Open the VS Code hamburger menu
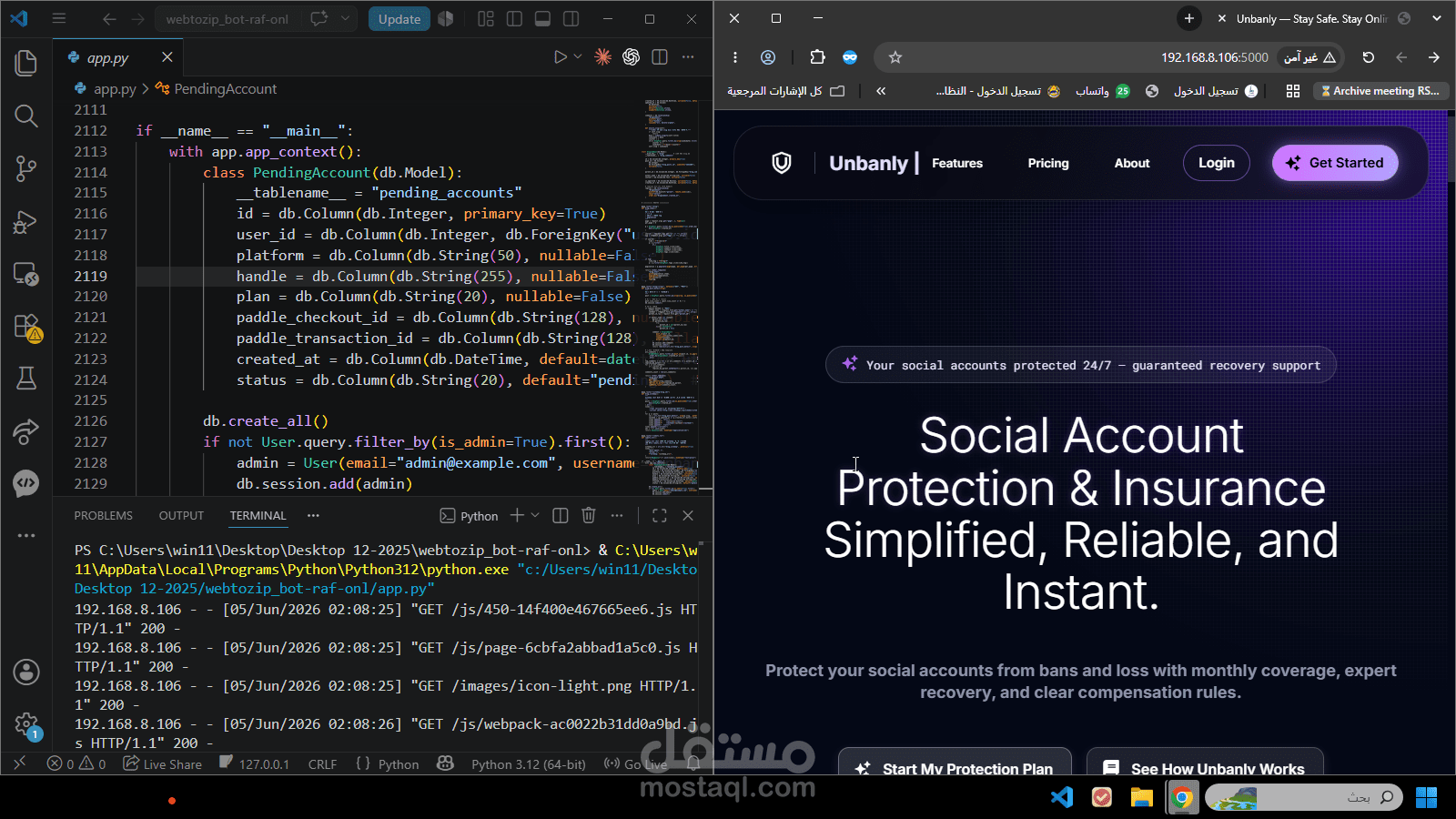This screenshot has height=819, width=1456. click(59, 18)
